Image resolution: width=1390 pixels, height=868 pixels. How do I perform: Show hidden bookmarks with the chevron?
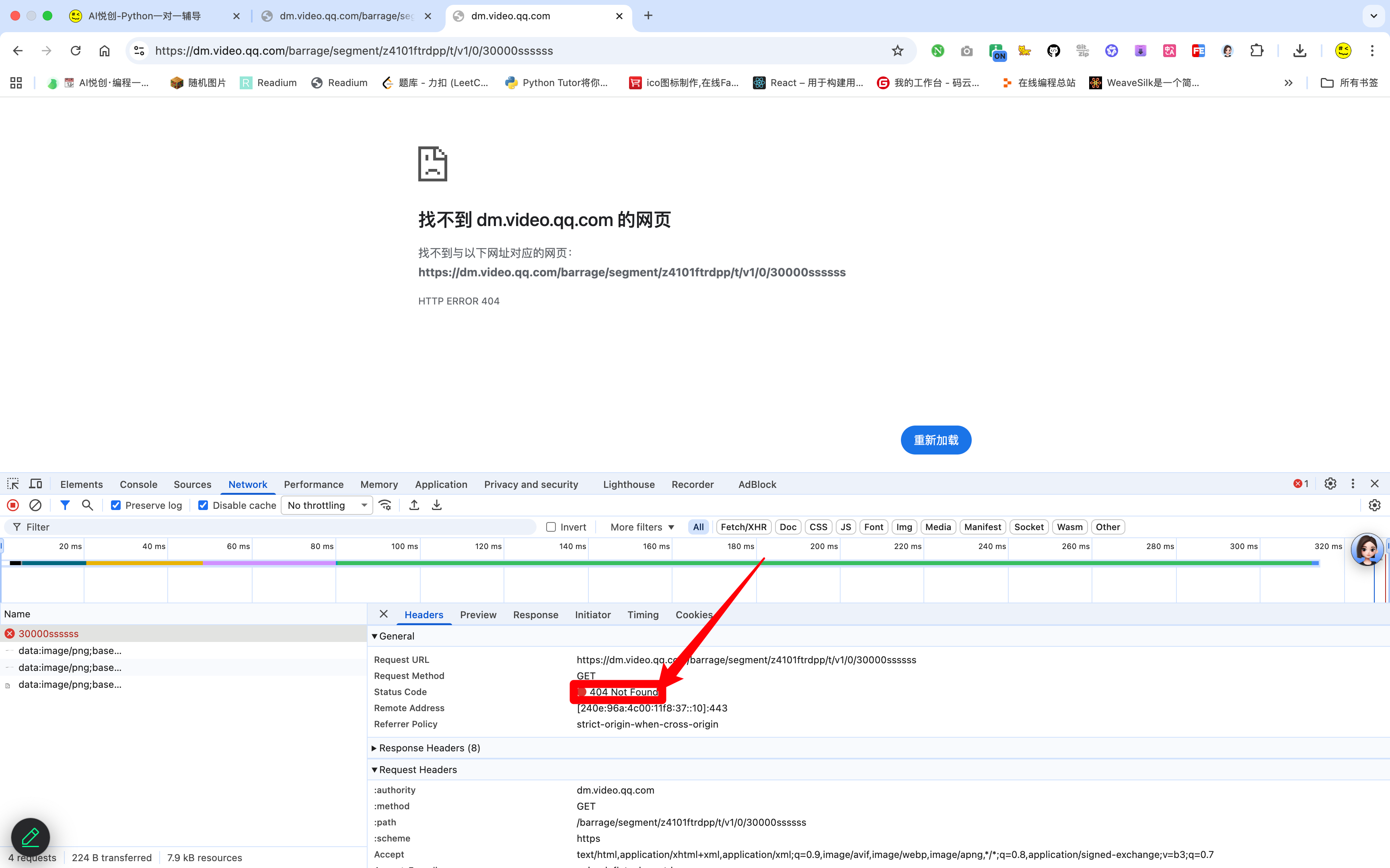(1288, 83)
